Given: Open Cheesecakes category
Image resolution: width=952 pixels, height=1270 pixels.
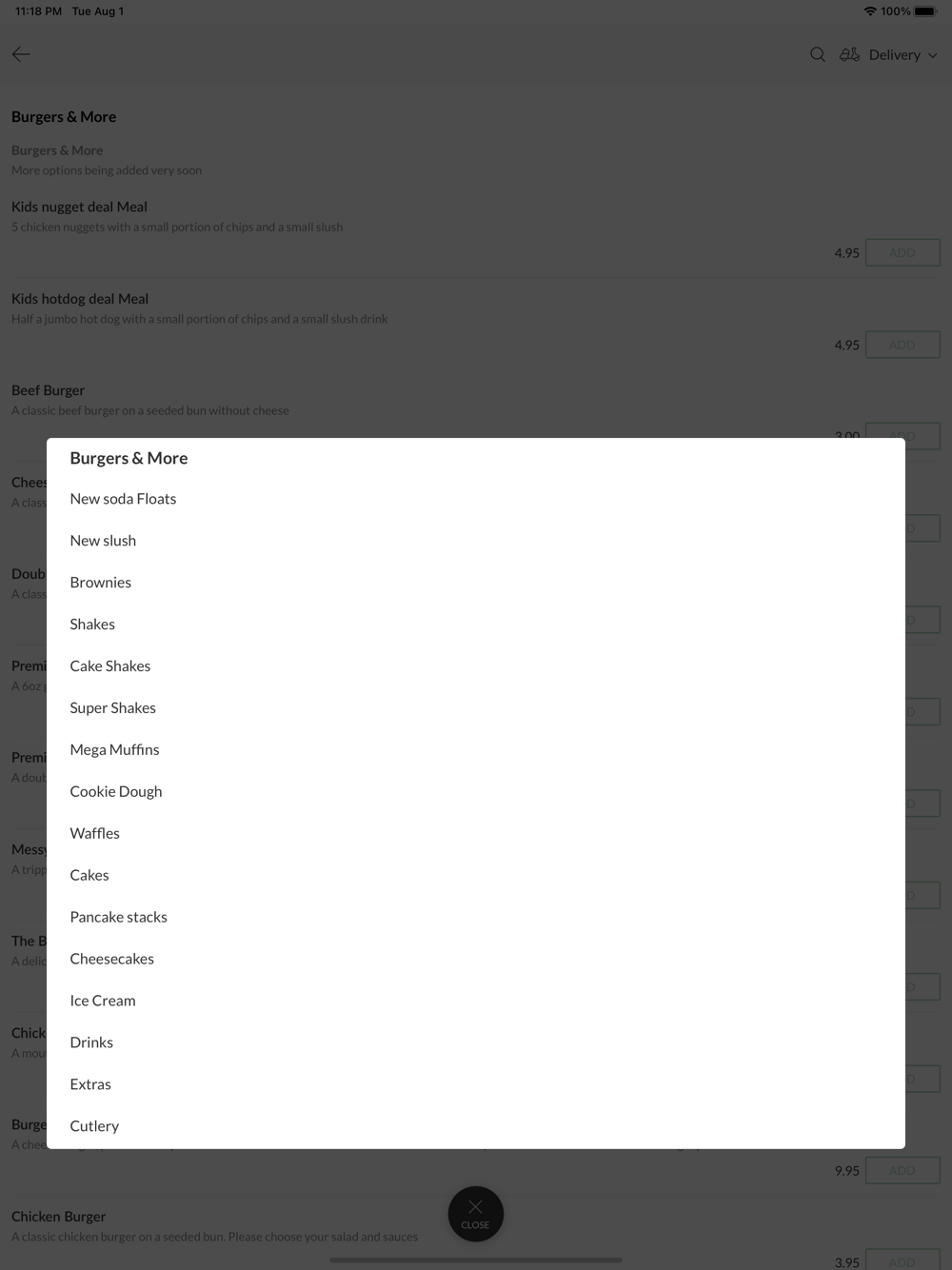Looking at the screenshot, I should pos(111,960).
